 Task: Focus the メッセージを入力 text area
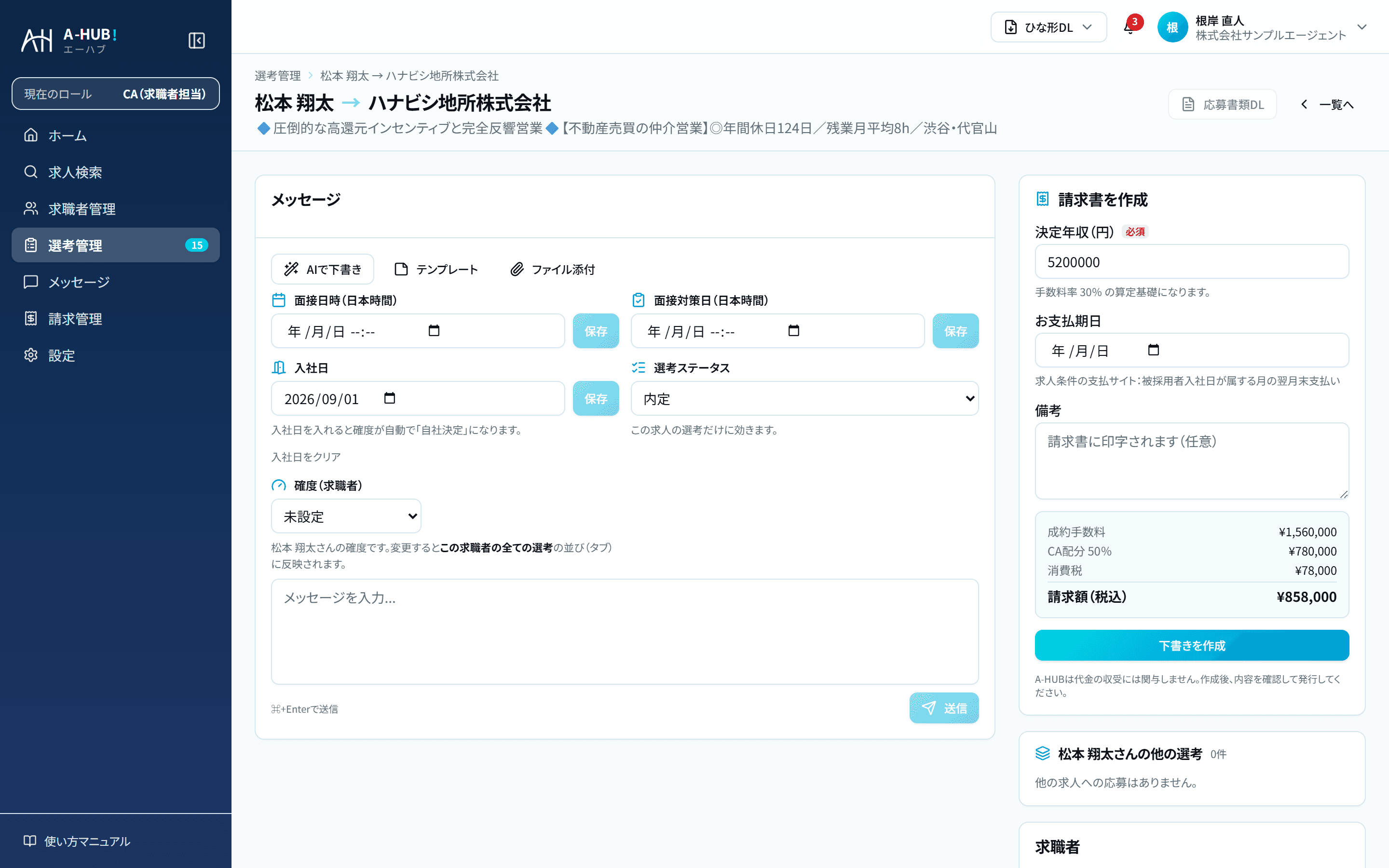(x=625, y=632)
